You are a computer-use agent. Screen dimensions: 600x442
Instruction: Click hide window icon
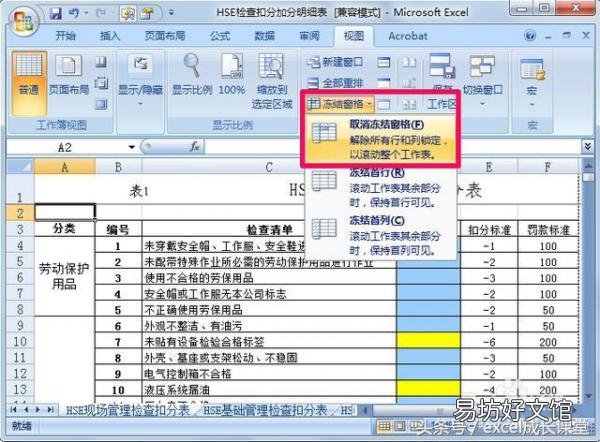384,83
